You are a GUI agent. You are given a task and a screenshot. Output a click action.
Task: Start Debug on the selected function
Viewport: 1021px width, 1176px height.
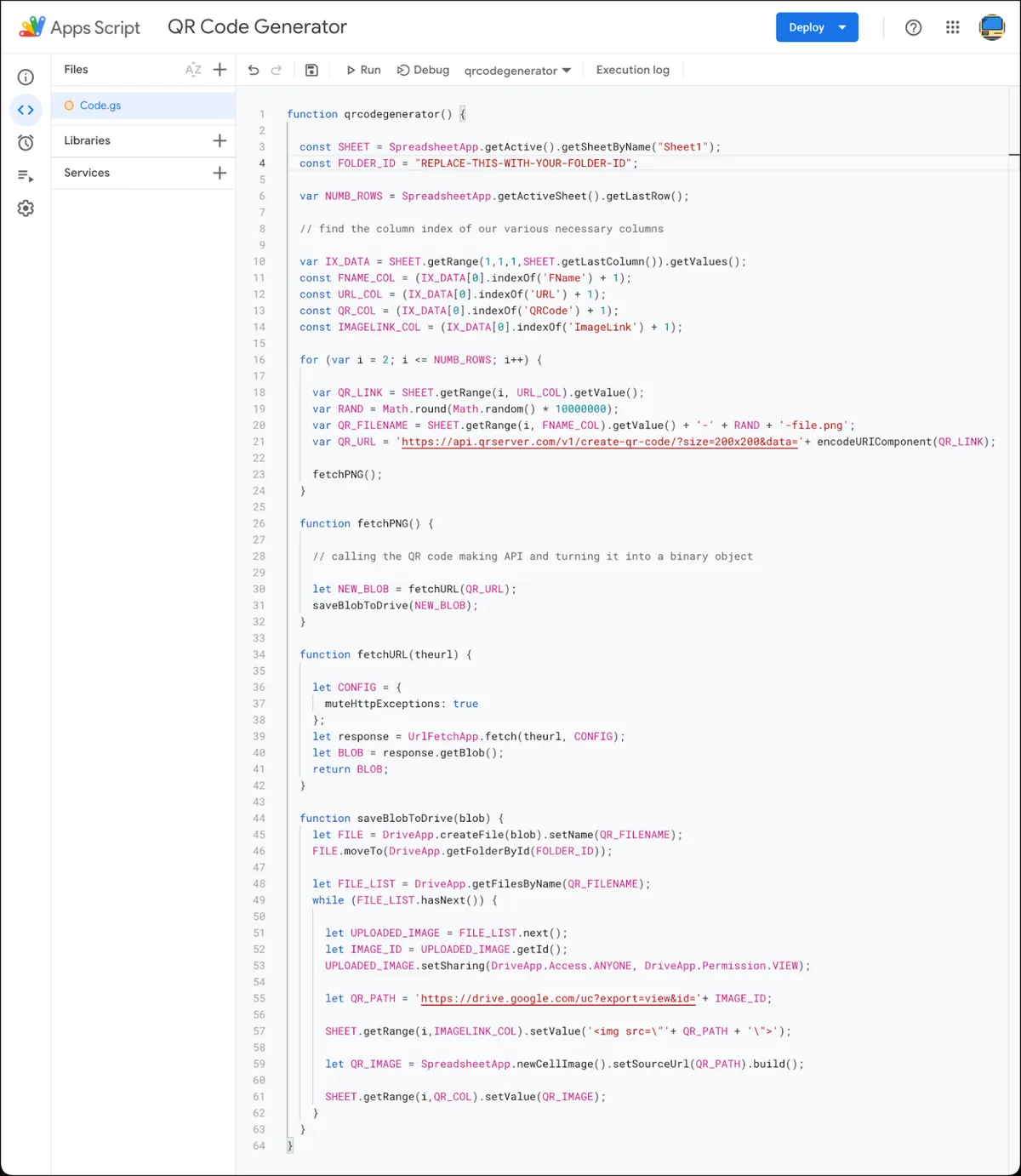point(423,70)
